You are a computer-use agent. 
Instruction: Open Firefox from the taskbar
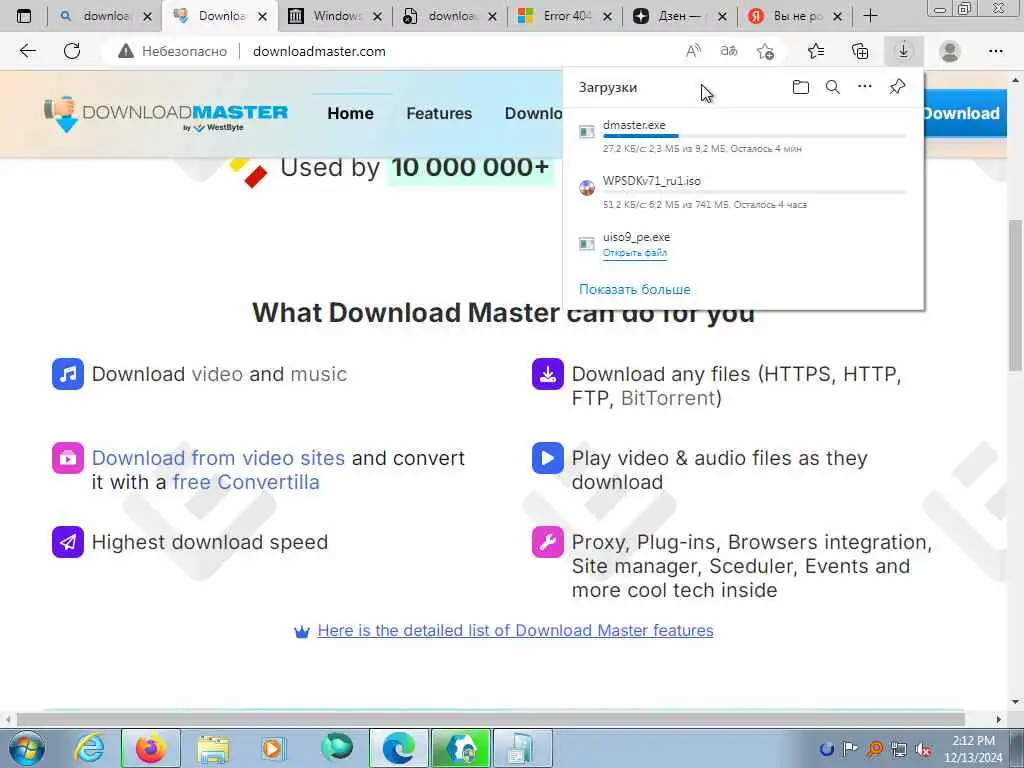pyautogui.click(x=151, y=748)
